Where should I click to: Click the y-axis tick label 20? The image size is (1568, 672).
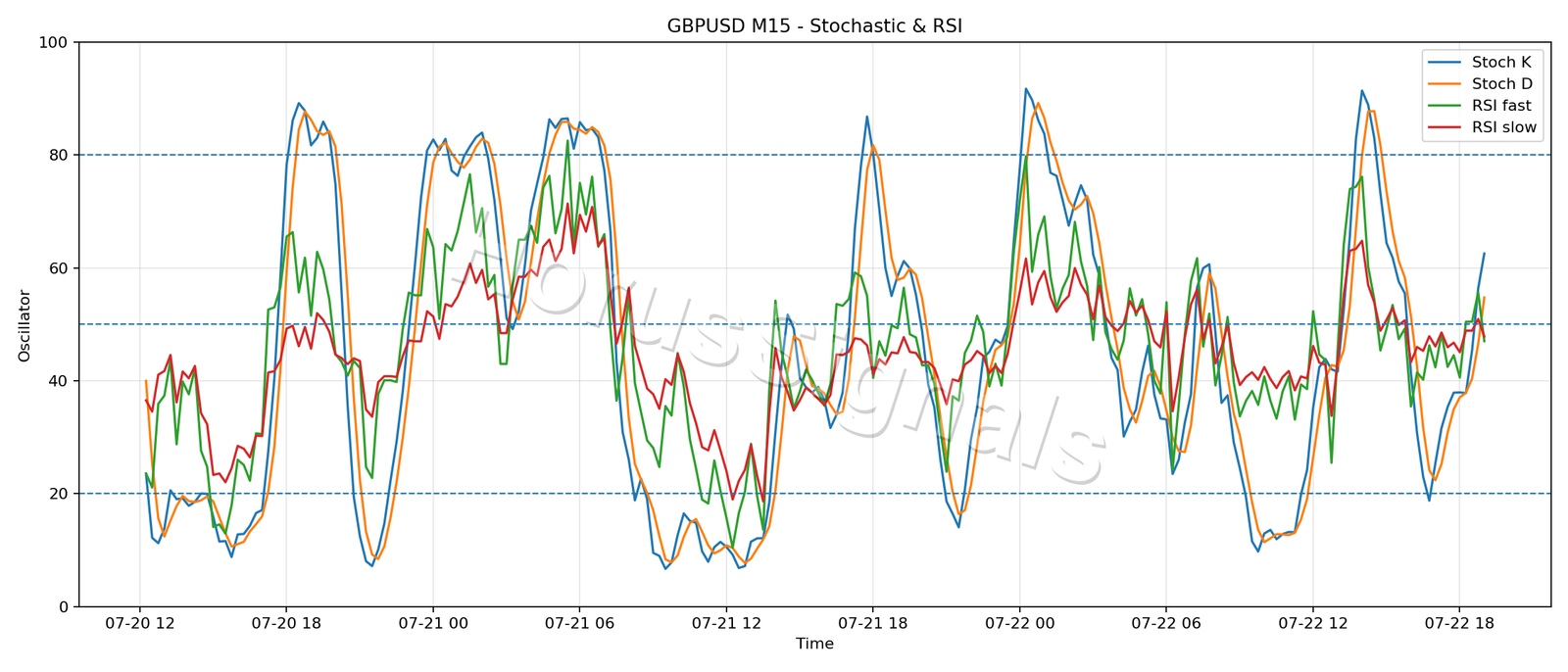coord(58,494)
